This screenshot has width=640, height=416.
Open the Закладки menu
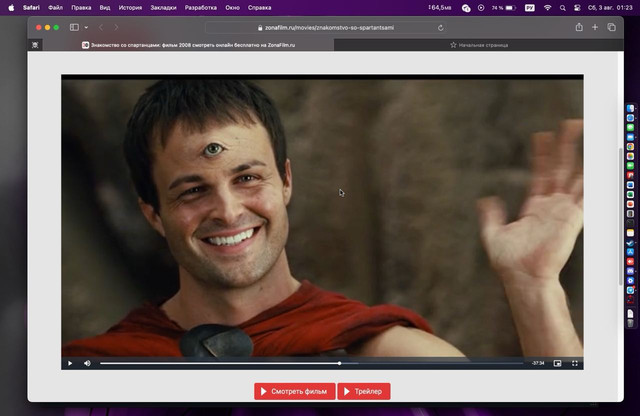pos(163,7)
